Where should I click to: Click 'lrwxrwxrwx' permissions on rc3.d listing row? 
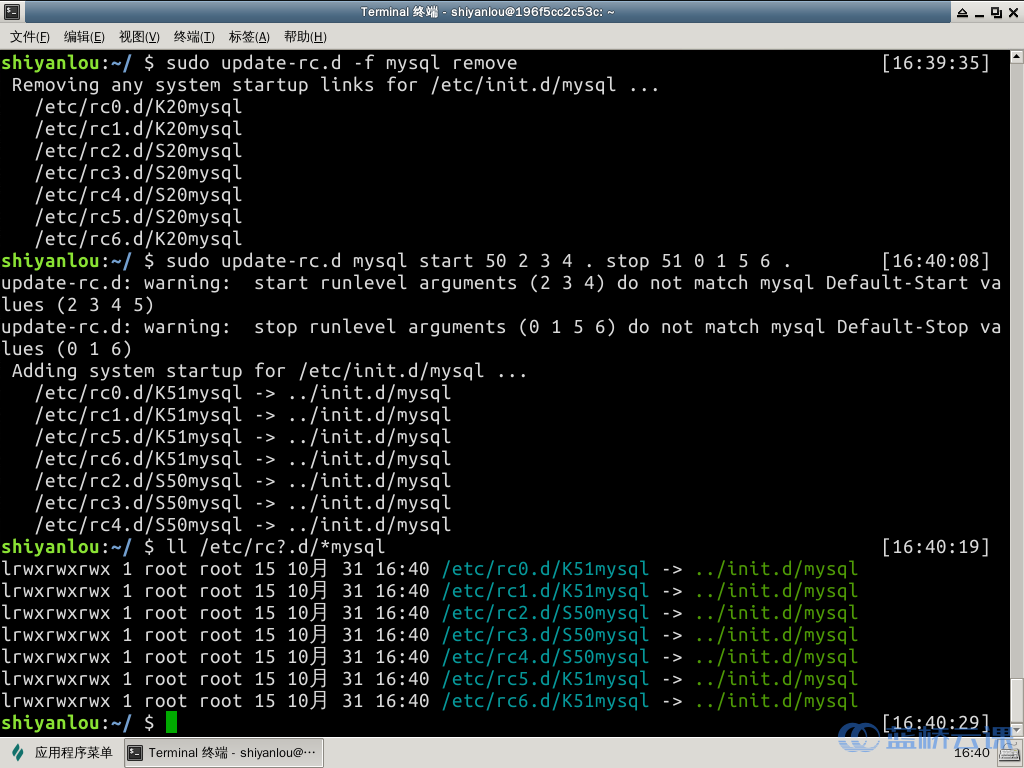click(x=56, y=635)
